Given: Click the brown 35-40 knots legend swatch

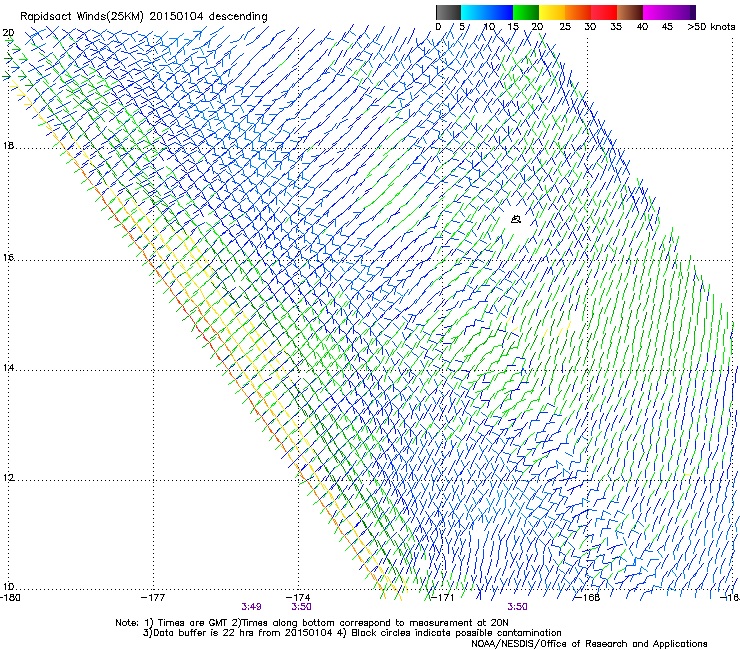Looking at the screenshot, I should (630, 12).
